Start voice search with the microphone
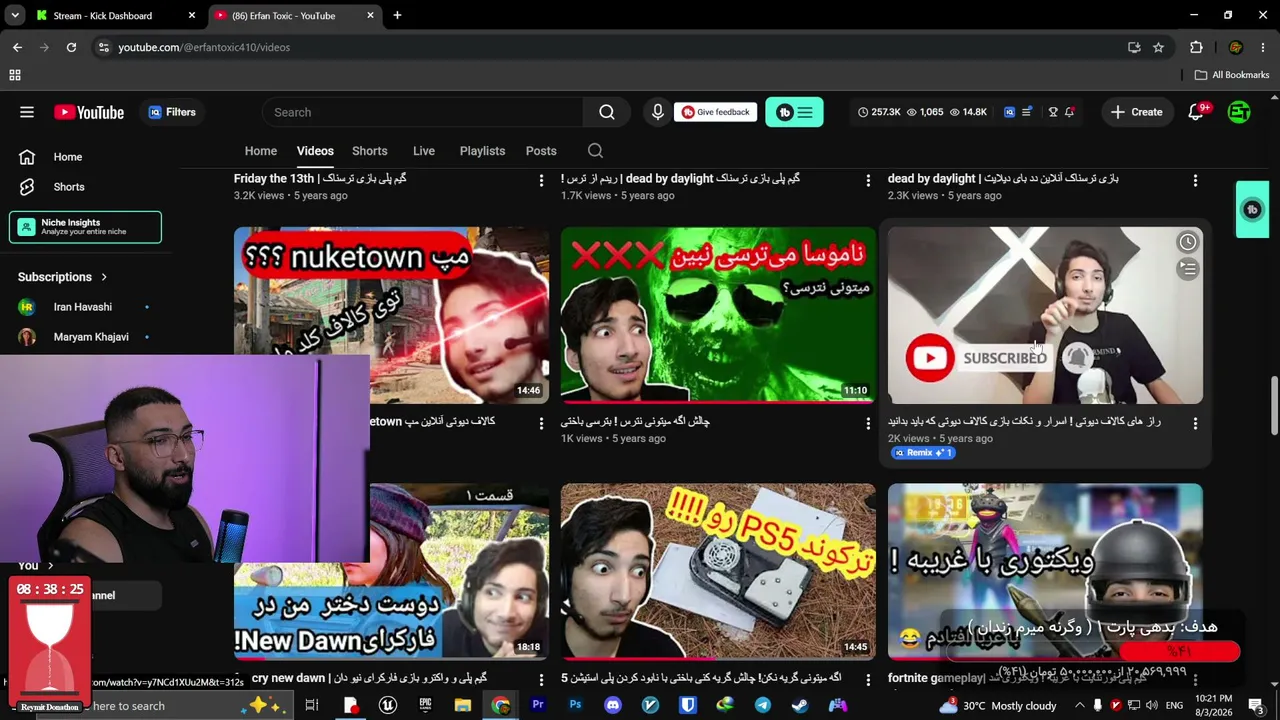Image resolution: width=1280 pixels, height=720 pixels. pos(657,112)
